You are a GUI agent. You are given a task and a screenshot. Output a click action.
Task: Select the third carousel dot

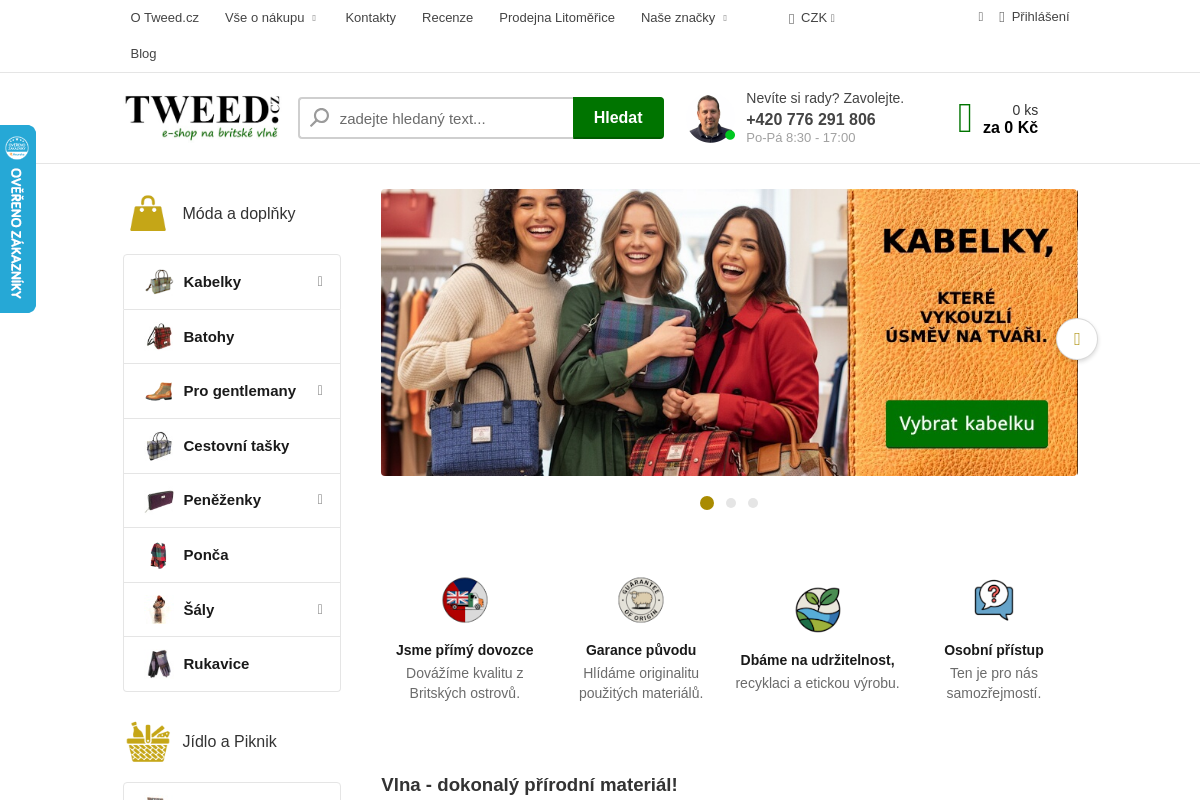click(x=753, y=503)
